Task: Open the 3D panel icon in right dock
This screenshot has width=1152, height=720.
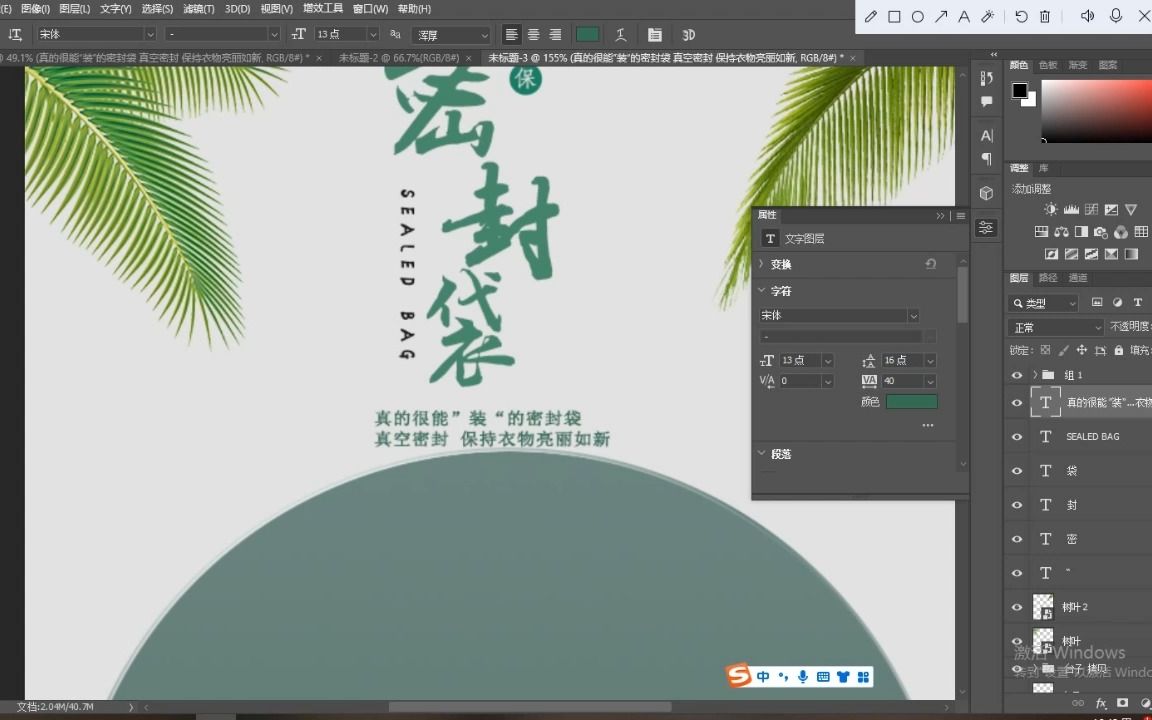Action: click(986, 192)
